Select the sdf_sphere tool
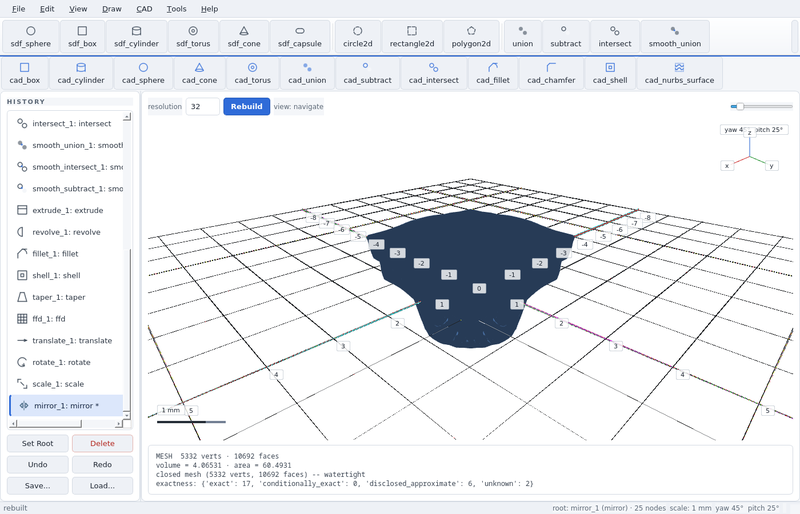The image size is (800, 514). pos(31,37)
